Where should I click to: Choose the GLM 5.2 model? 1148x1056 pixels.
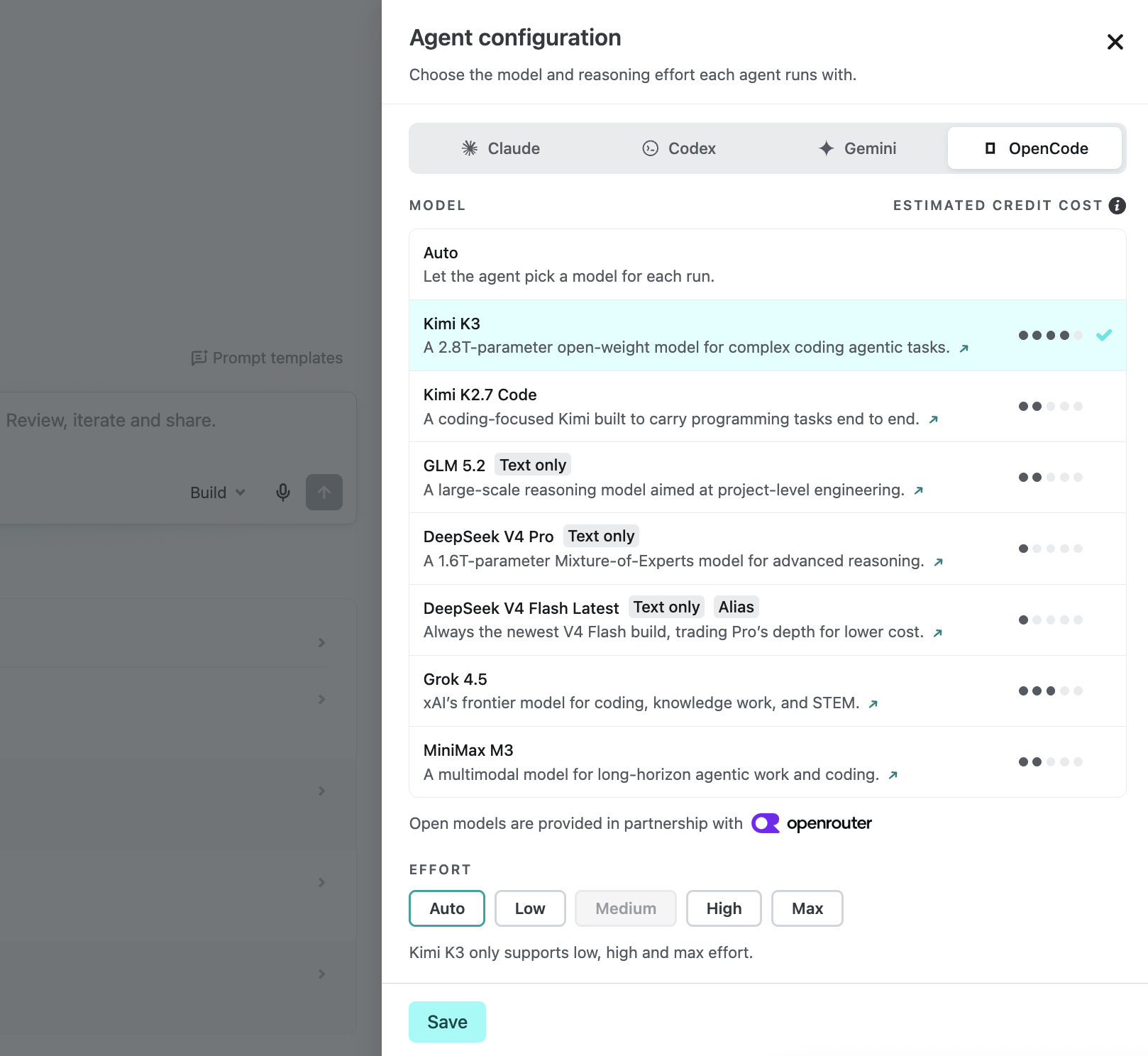click(768, 478)
